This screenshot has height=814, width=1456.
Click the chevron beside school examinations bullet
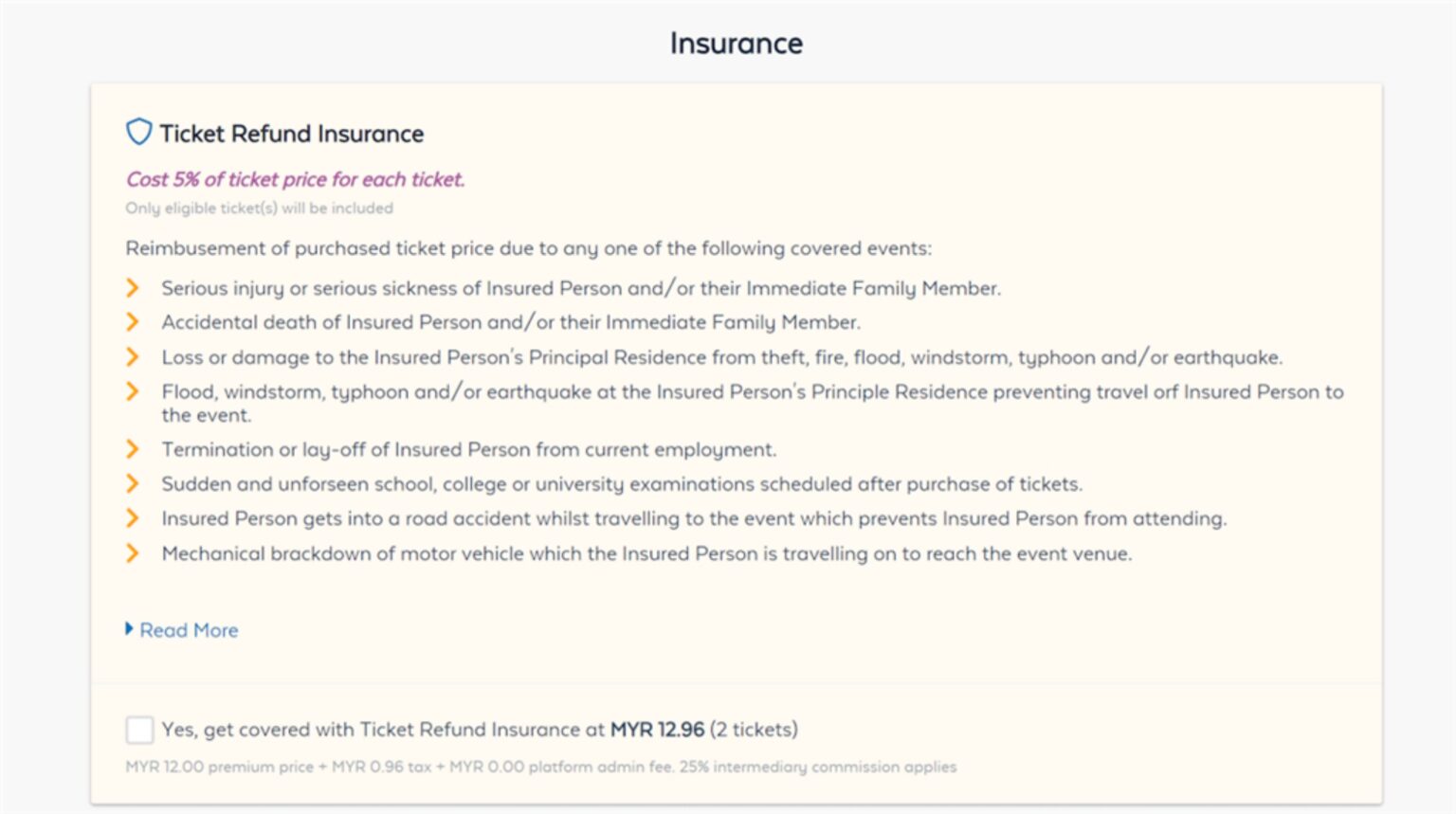(132, 483)
